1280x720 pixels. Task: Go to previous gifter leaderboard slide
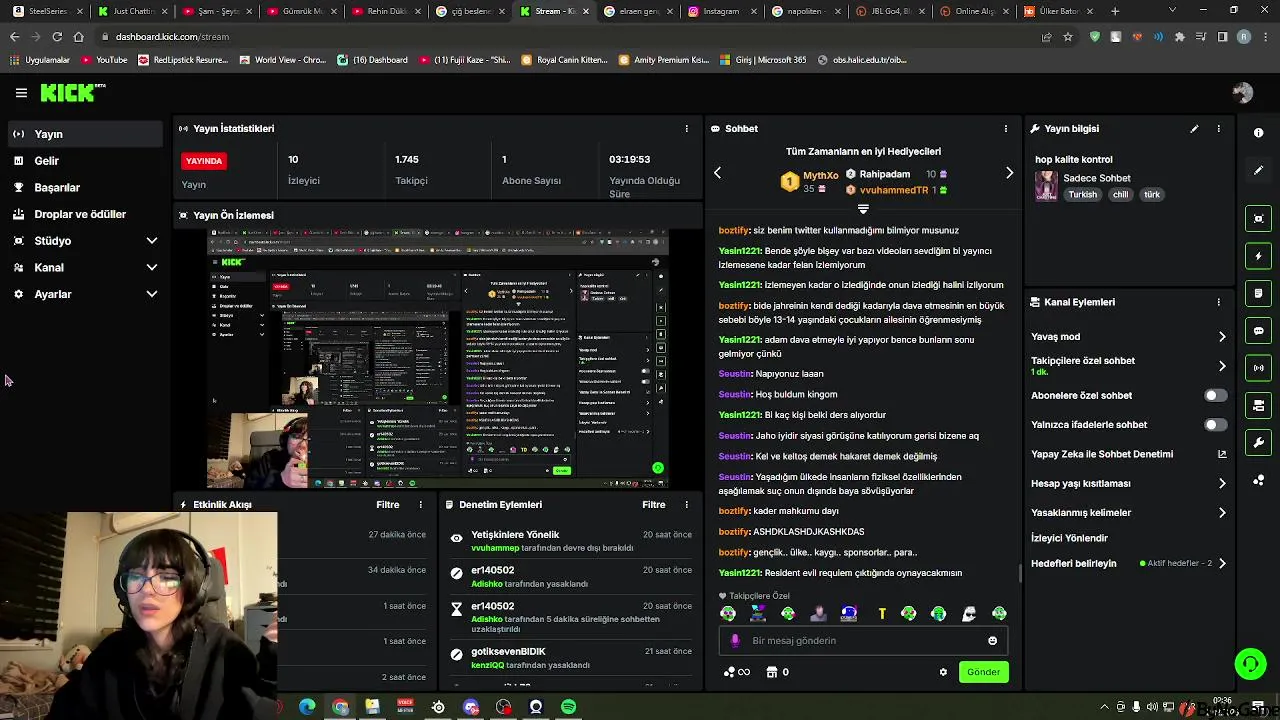pos(717,173)
